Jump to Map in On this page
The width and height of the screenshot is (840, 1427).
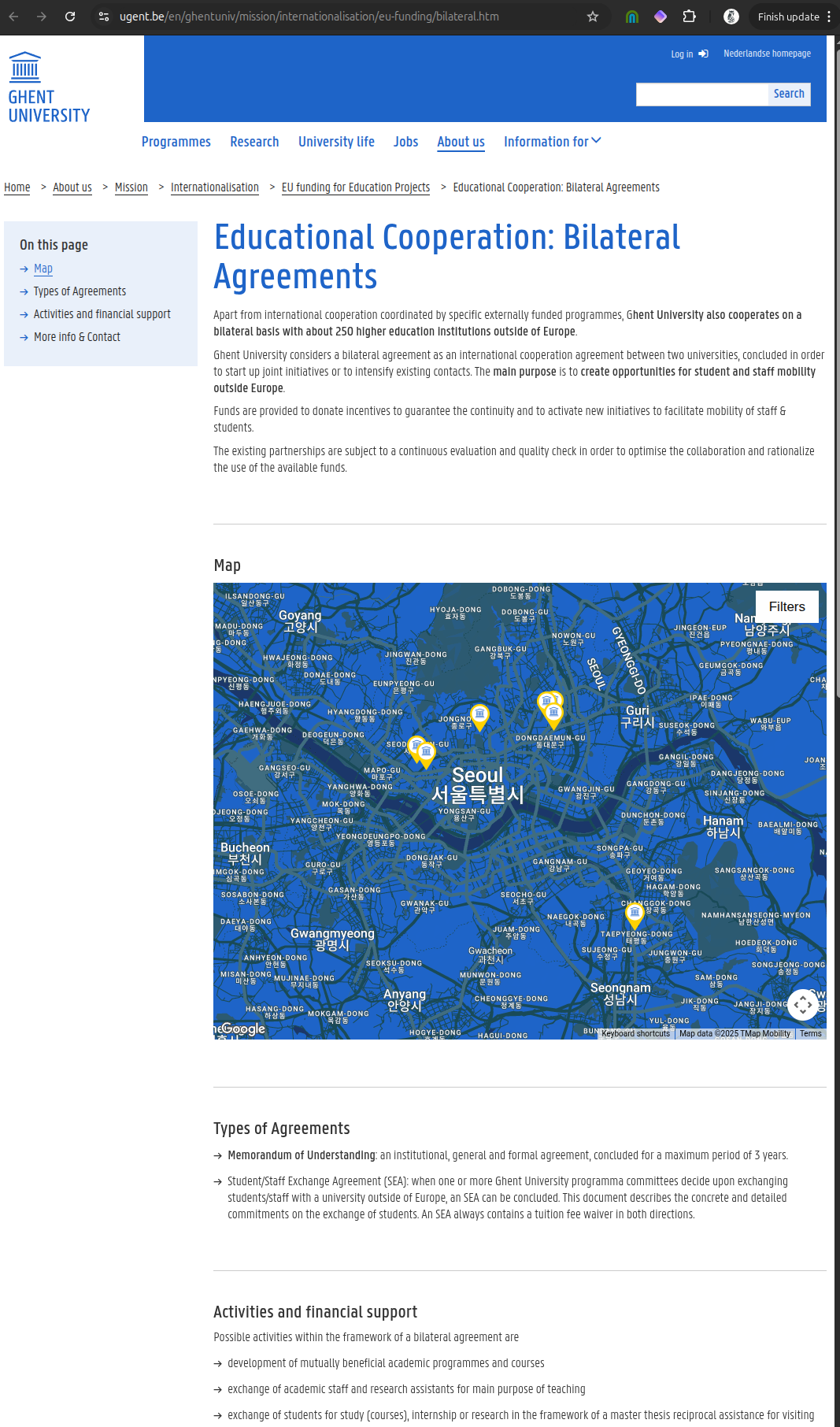point(43,269)
